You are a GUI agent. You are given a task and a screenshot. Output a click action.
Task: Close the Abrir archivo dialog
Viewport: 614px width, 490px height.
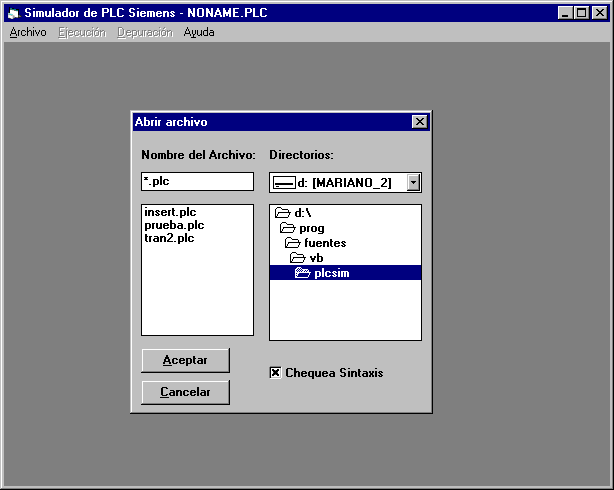click(x=420, y=122)
